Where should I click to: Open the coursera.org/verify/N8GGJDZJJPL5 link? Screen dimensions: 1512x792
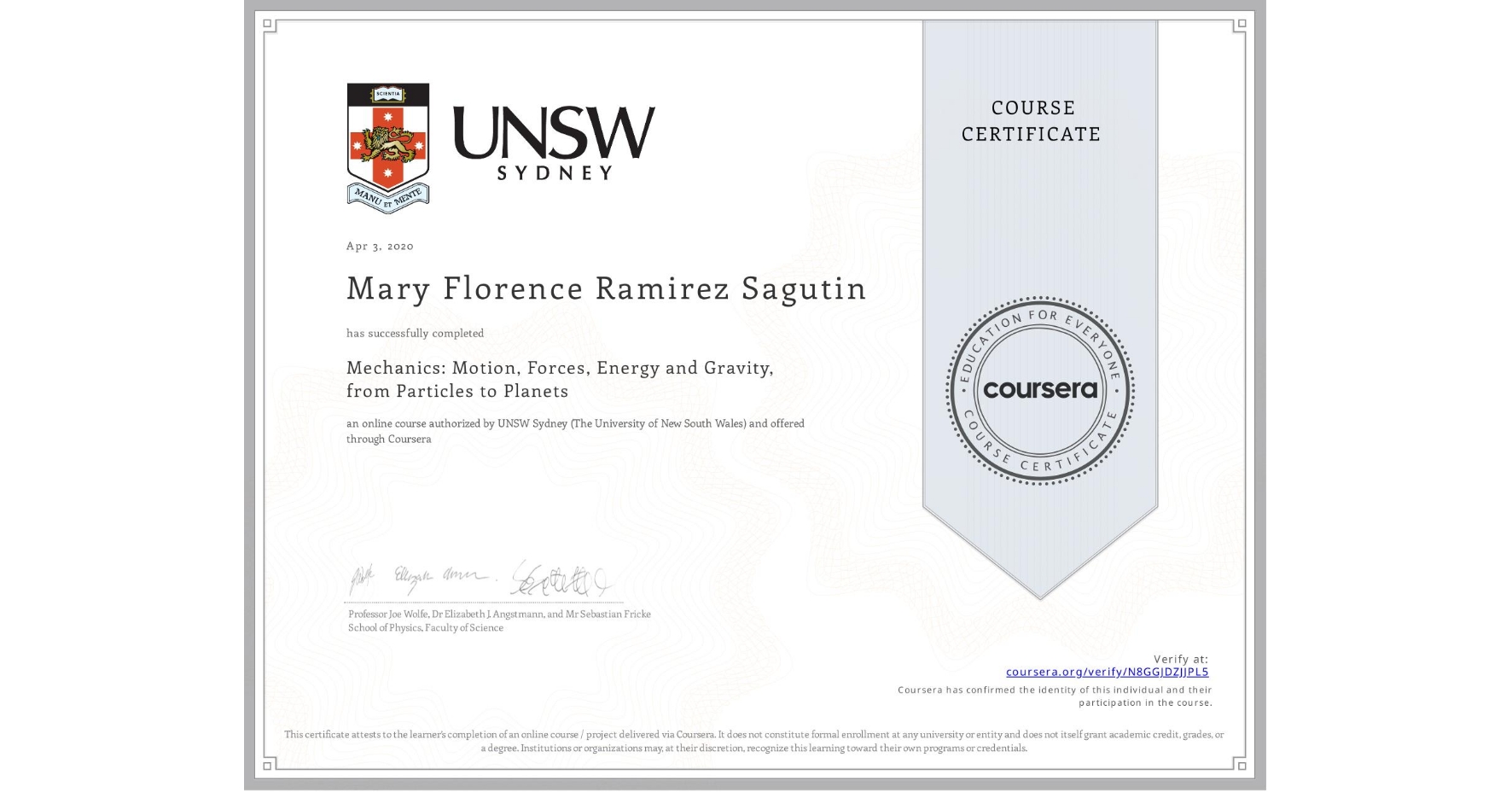tap(1107, 673)
